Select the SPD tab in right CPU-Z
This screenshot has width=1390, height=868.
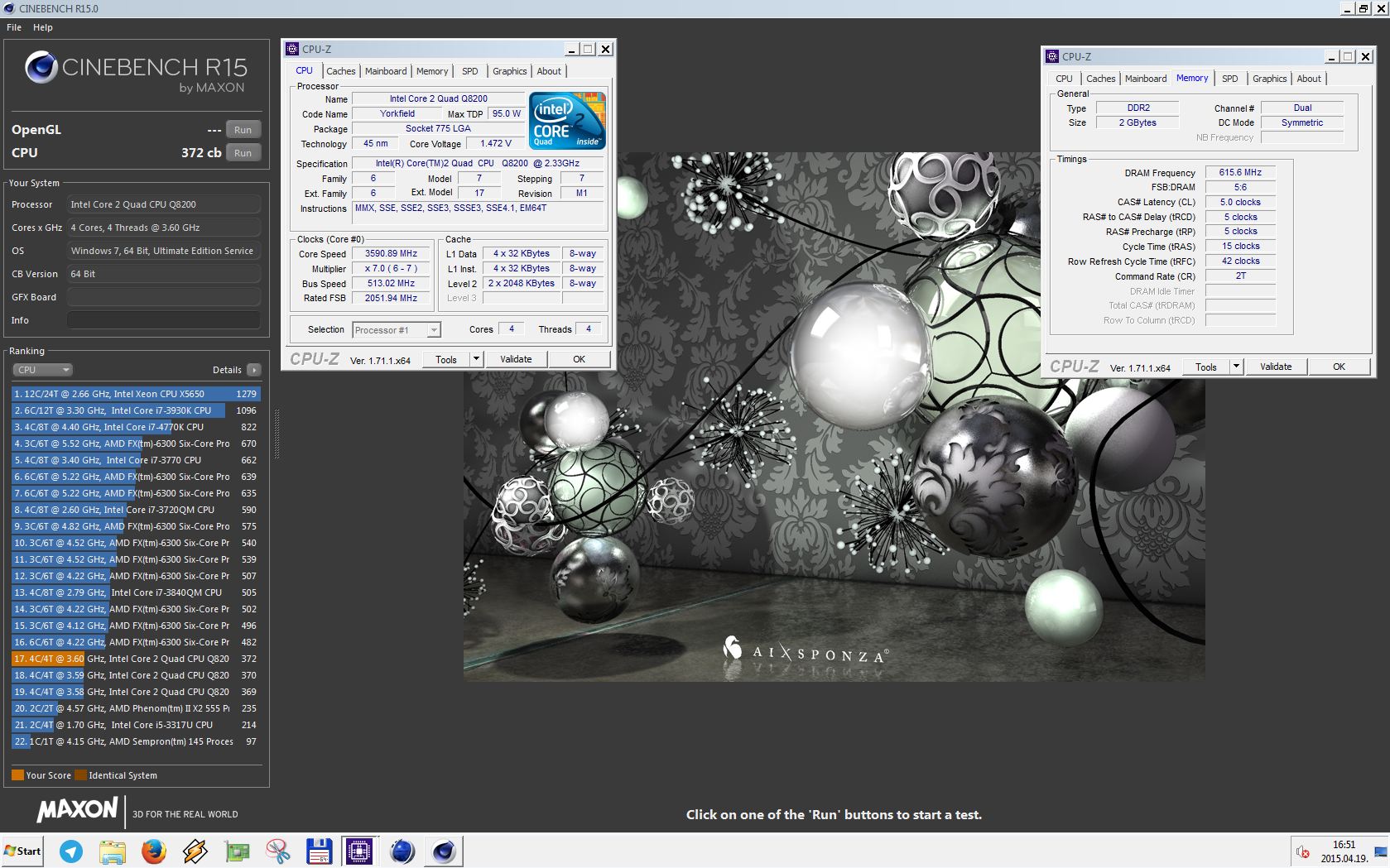[1230, 79]
